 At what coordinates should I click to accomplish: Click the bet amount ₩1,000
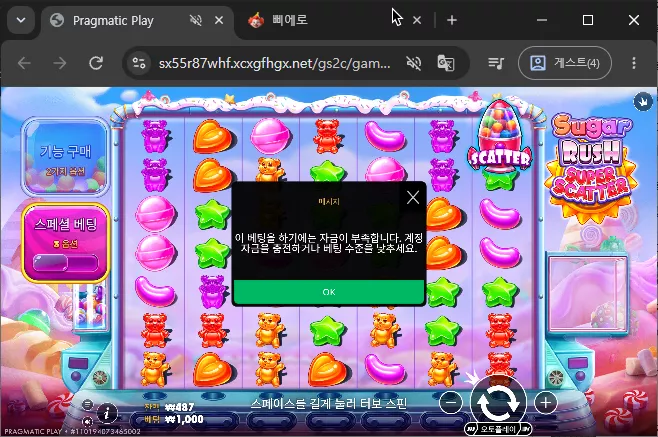(184, 419)
